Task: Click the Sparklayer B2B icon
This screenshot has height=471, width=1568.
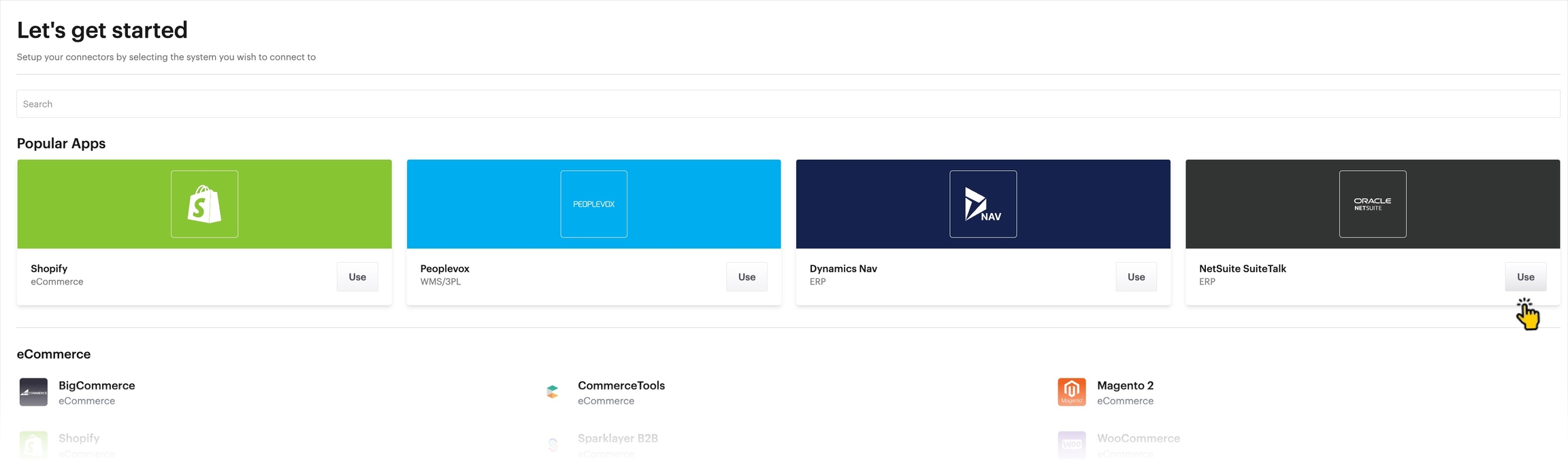Action: 553,444
